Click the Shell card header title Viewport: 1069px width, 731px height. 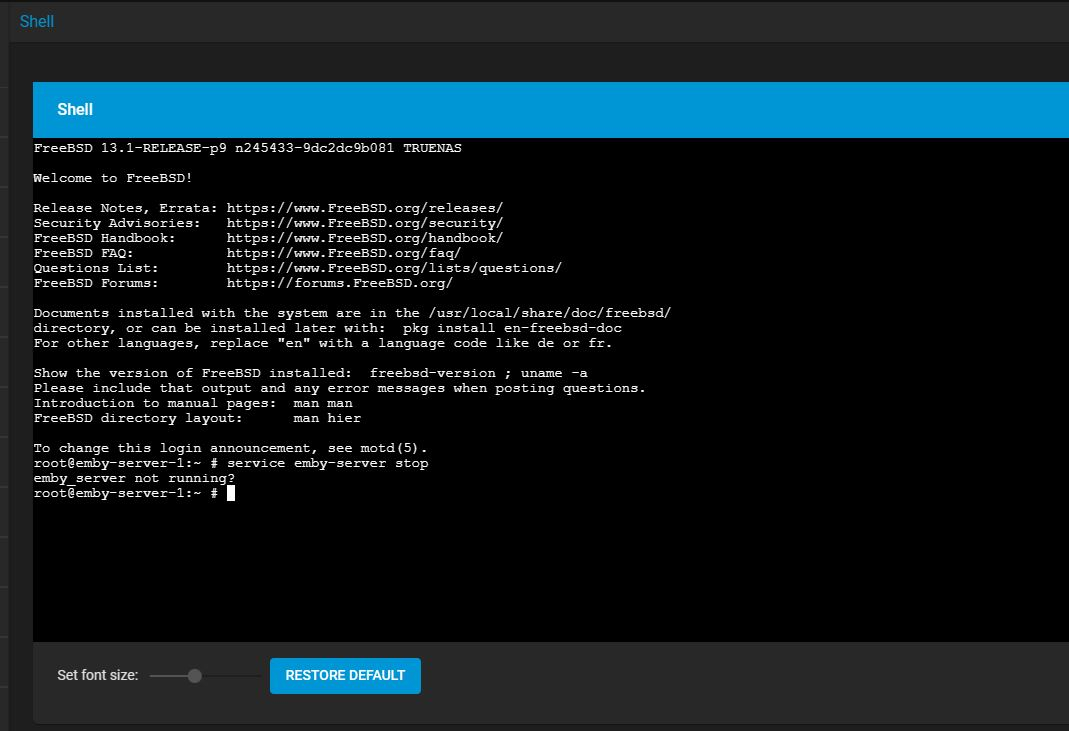[75, 109]
